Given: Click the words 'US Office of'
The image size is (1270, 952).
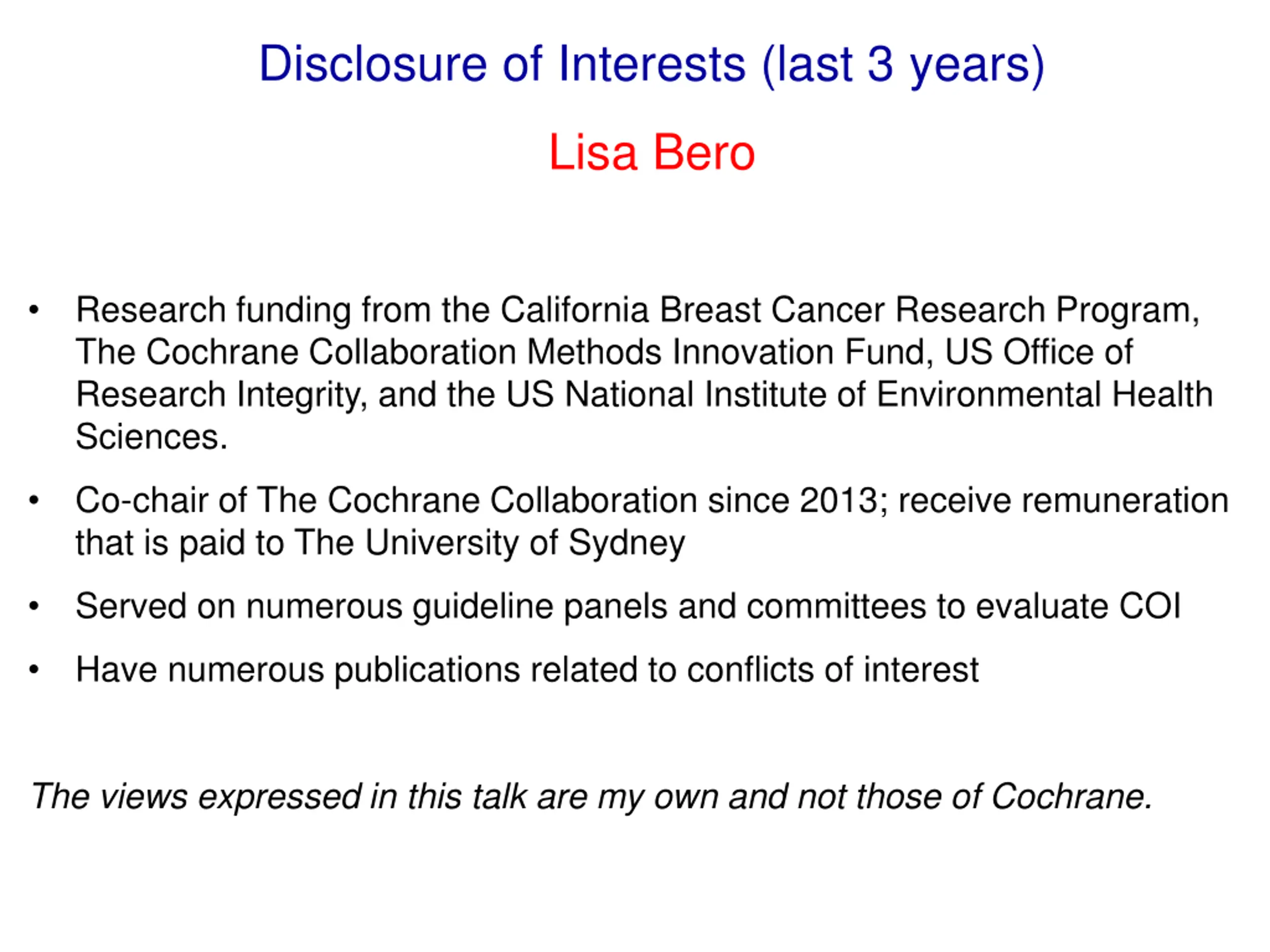Looking at the screenshot, I should (x=1039, y=352).
